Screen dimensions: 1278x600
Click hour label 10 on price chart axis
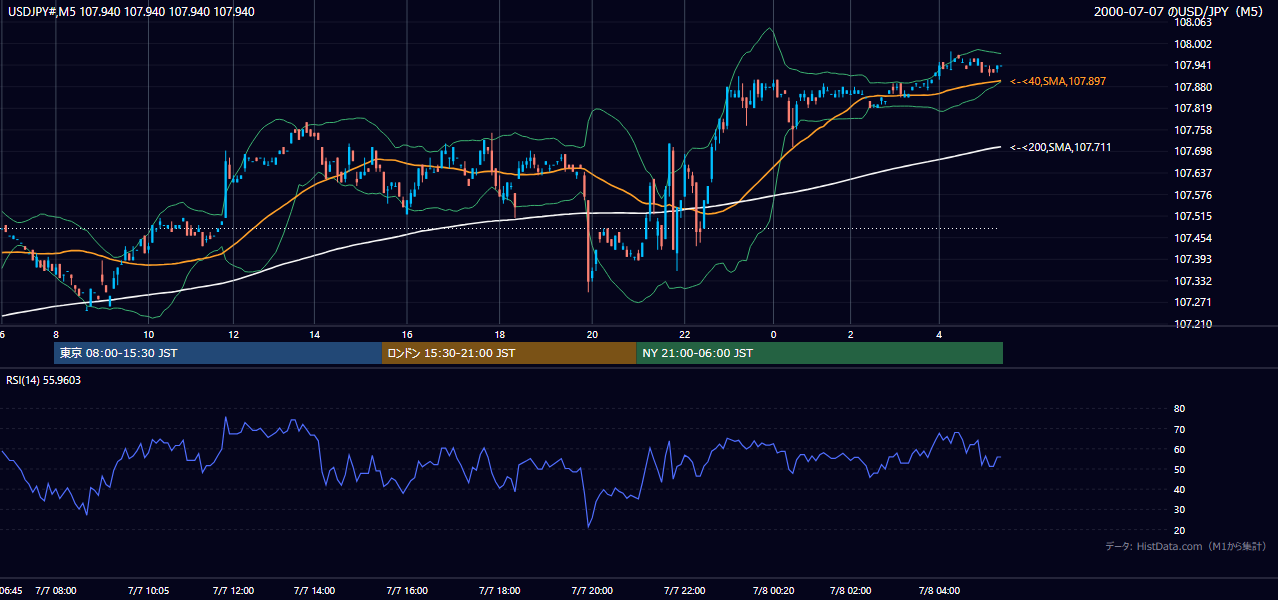click(148, 334)
